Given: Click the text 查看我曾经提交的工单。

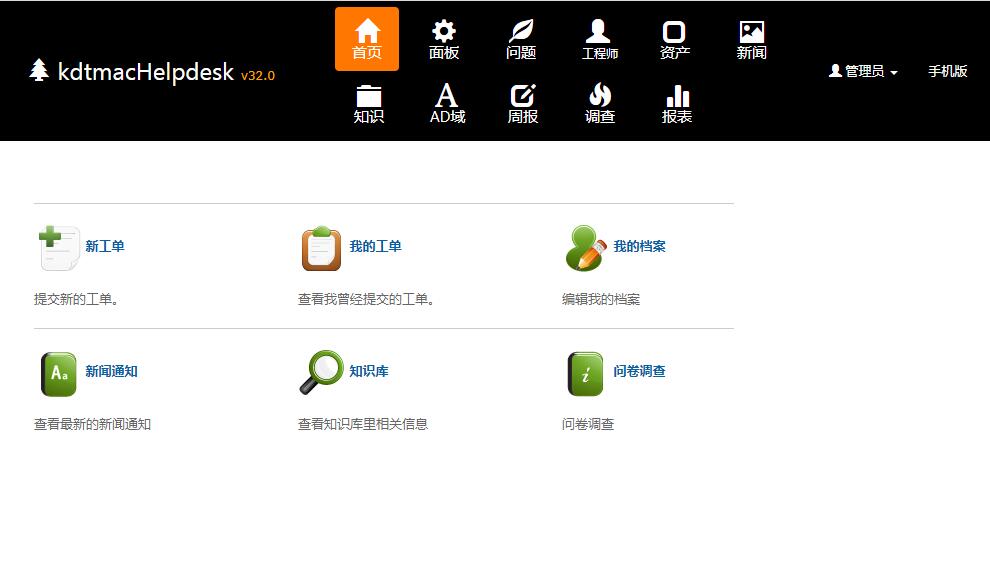Looking at the screenshot, I should click(366, 299).
